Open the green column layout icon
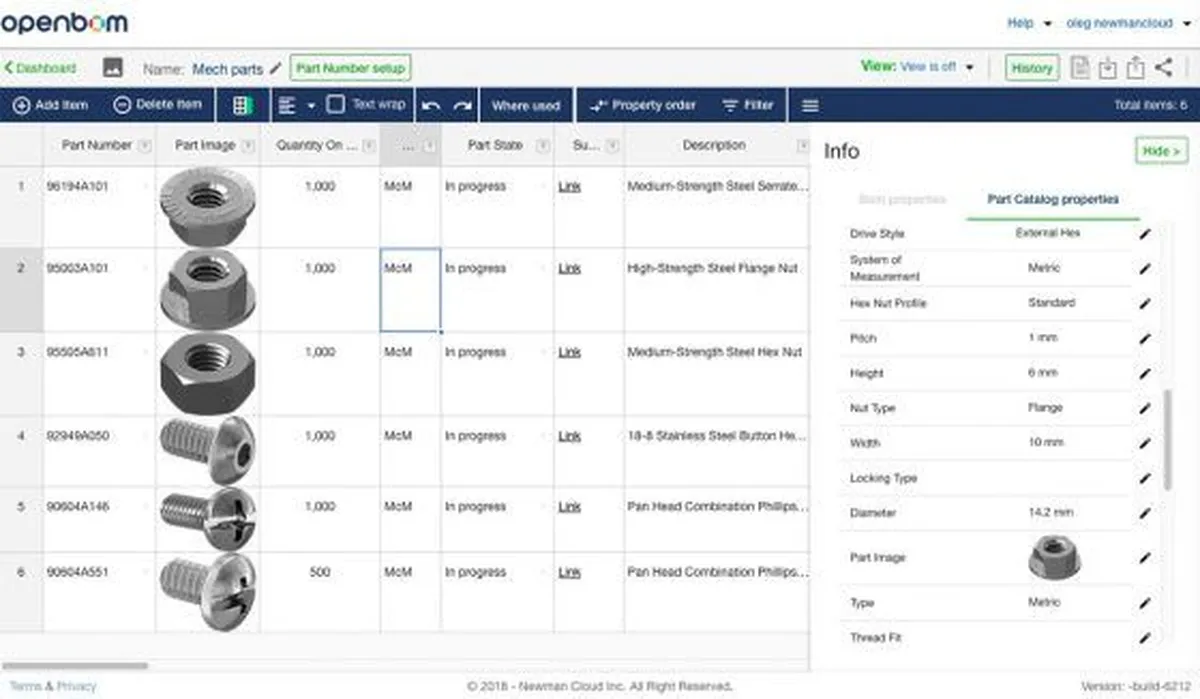This screenshot has height=699, width=1200. (241, 105)
